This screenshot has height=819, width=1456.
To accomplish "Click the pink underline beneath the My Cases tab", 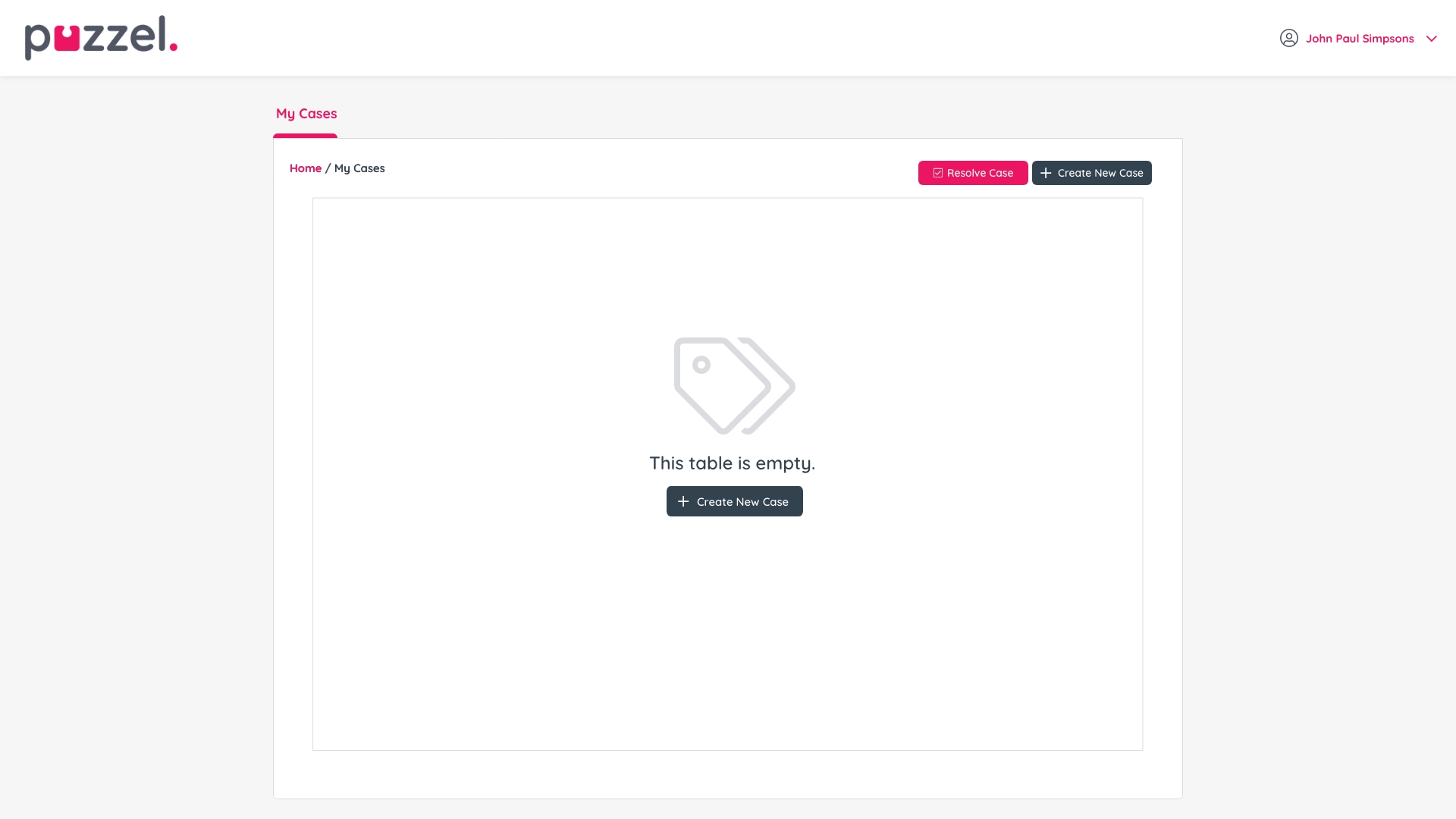I will point(305,136).
